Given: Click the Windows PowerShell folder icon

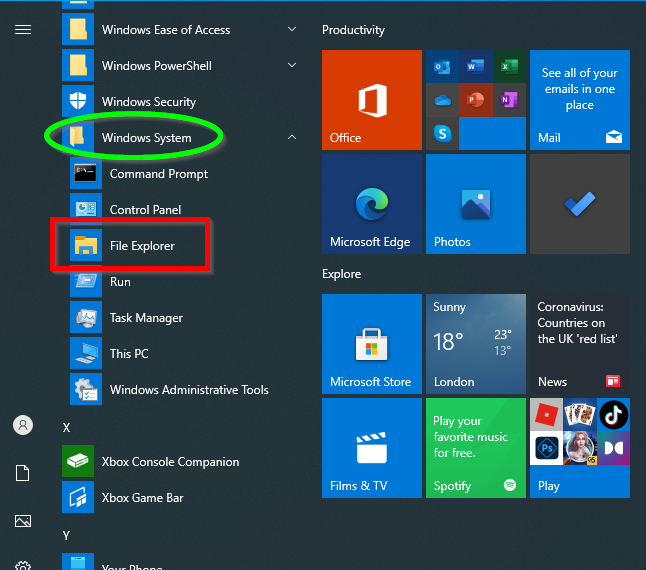Looking at the screenshot, I should coord(78,65).
